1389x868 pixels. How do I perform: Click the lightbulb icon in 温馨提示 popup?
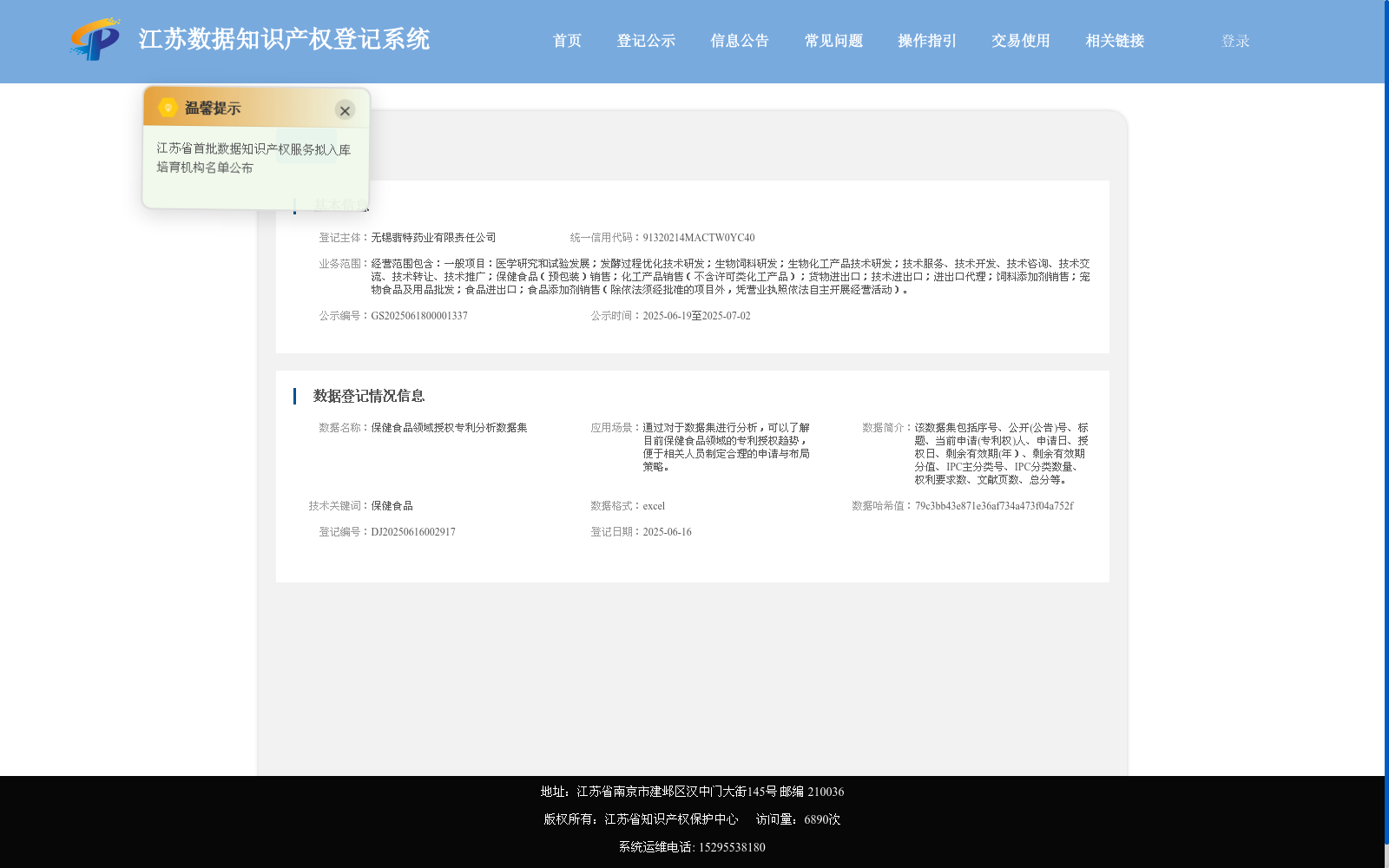click(168, 108)
